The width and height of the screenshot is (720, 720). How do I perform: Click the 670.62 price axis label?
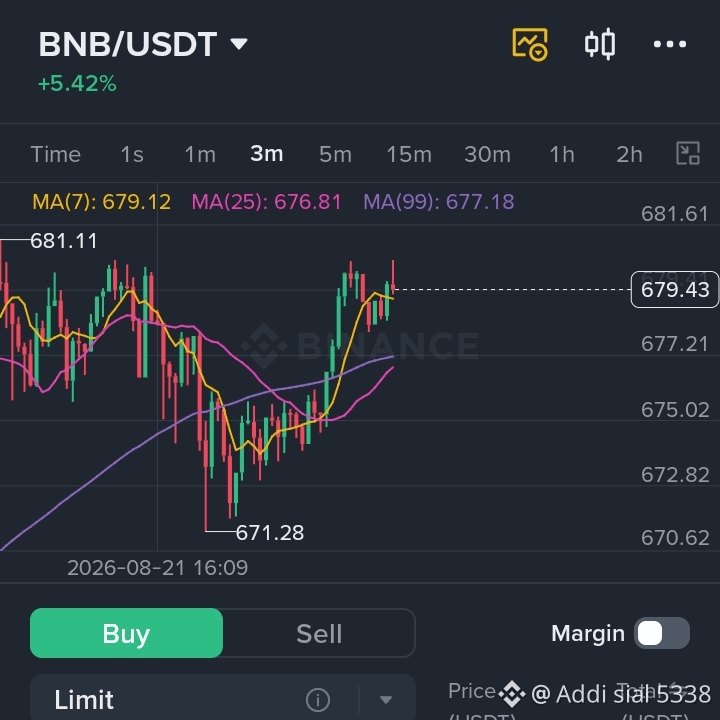pos(675,538)
